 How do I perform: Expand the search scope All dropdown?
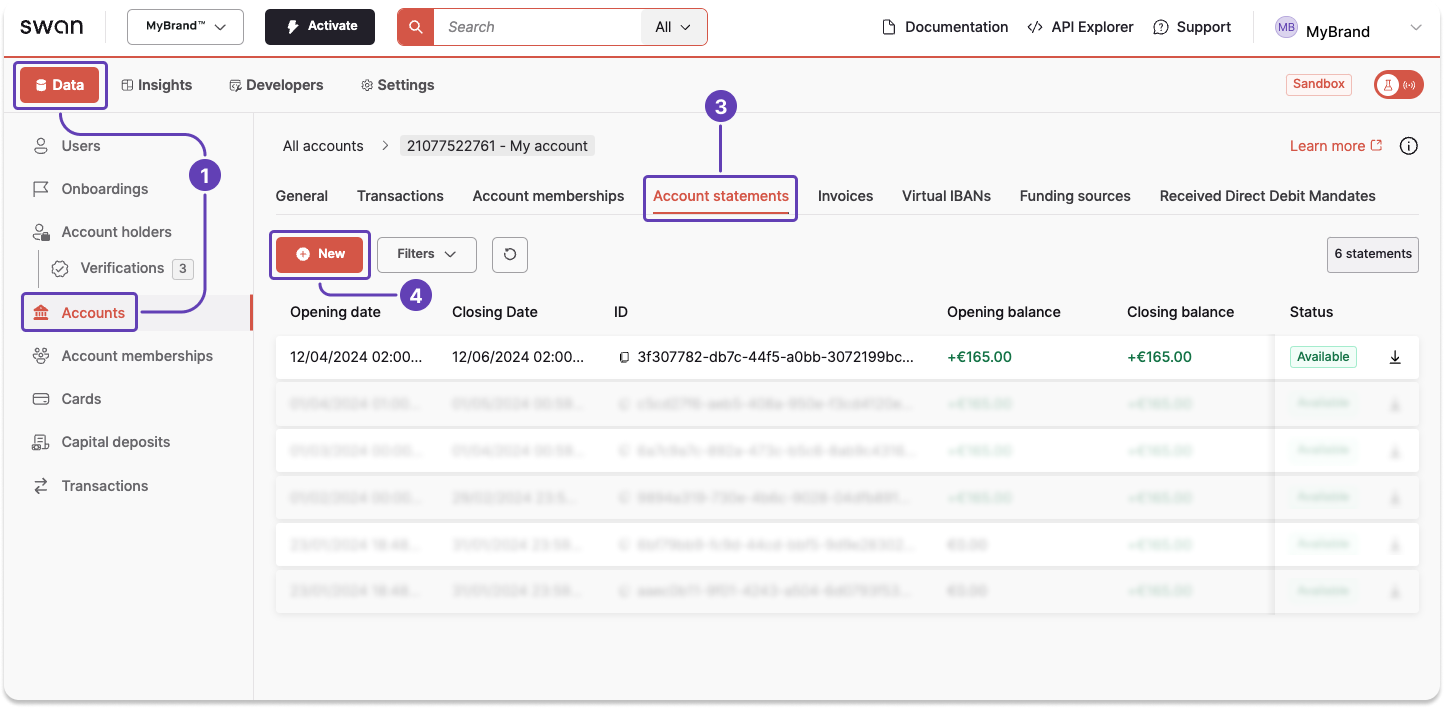coord(674,27)
